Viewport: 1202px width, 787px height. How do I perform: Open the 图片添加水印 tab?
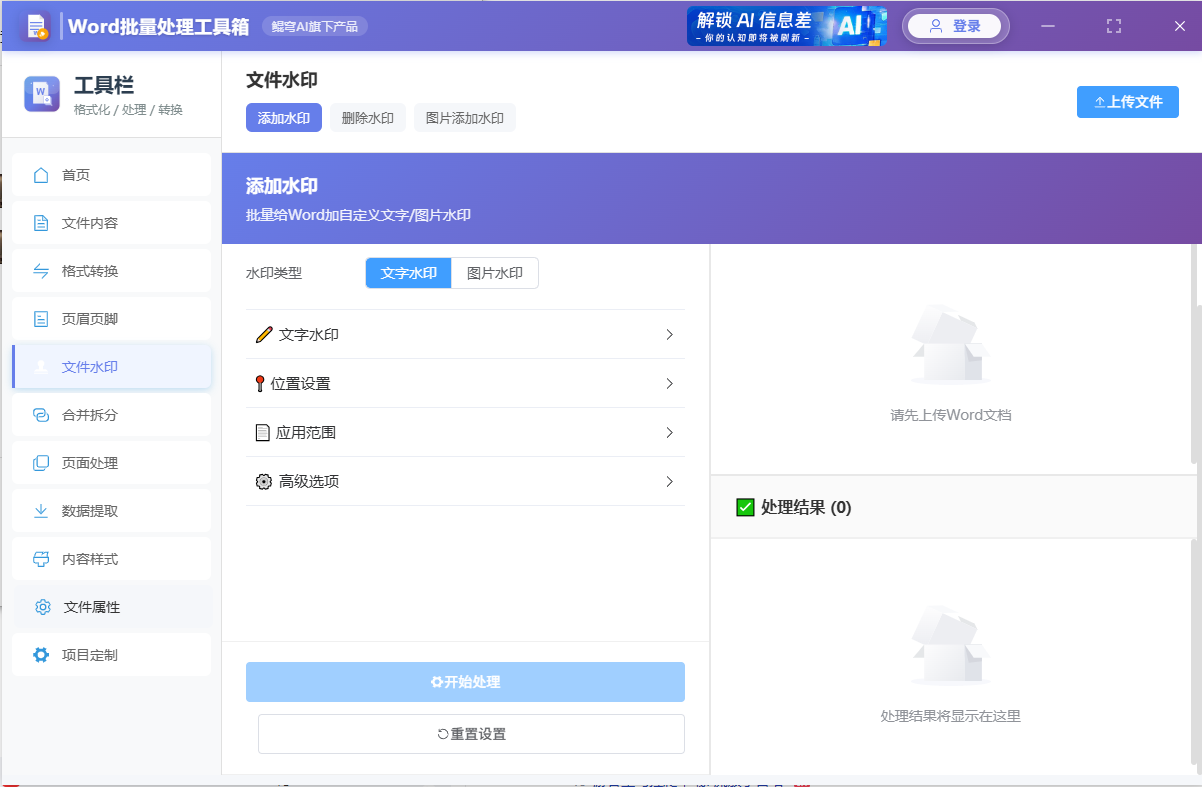tap(464, 117)
